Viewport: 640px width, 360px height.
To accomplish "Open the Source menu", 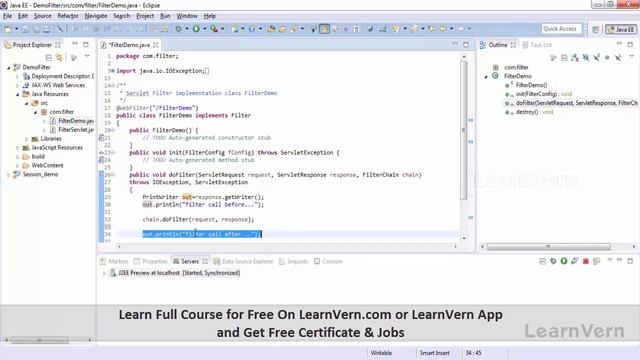I will pos(42,16).
